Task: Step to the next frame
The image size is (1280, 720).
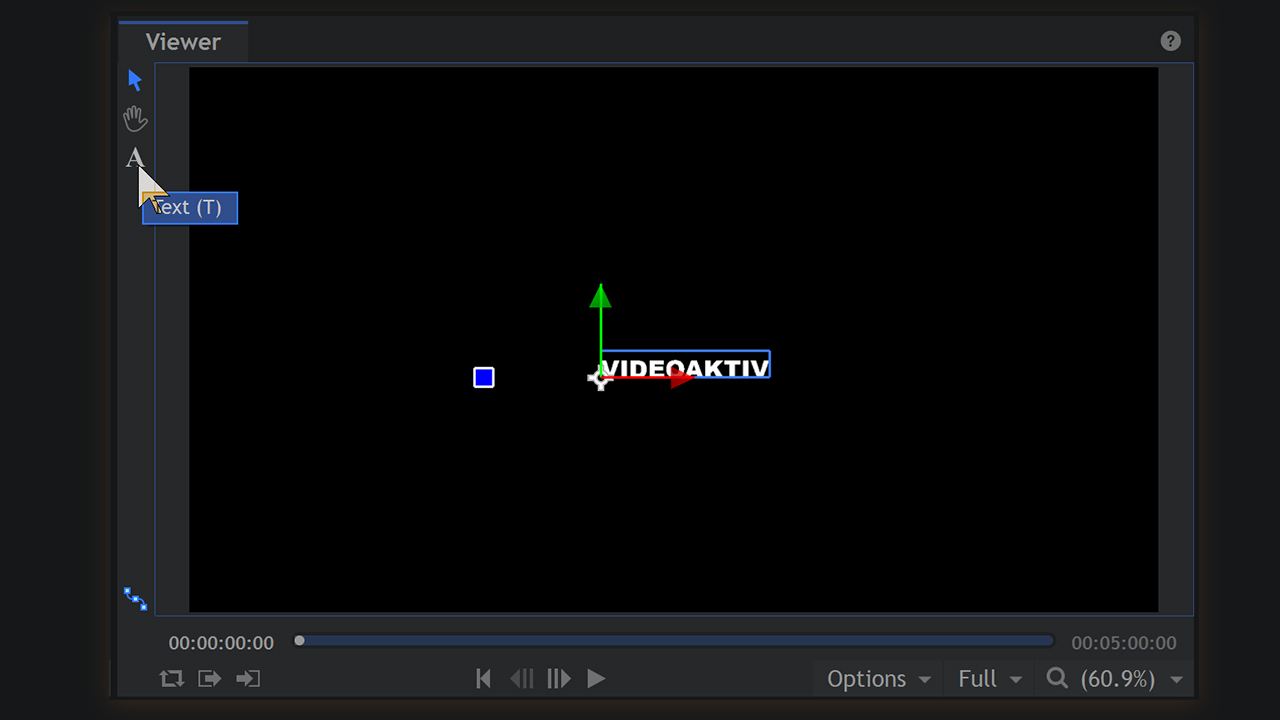Action: [x=558, y=679]
